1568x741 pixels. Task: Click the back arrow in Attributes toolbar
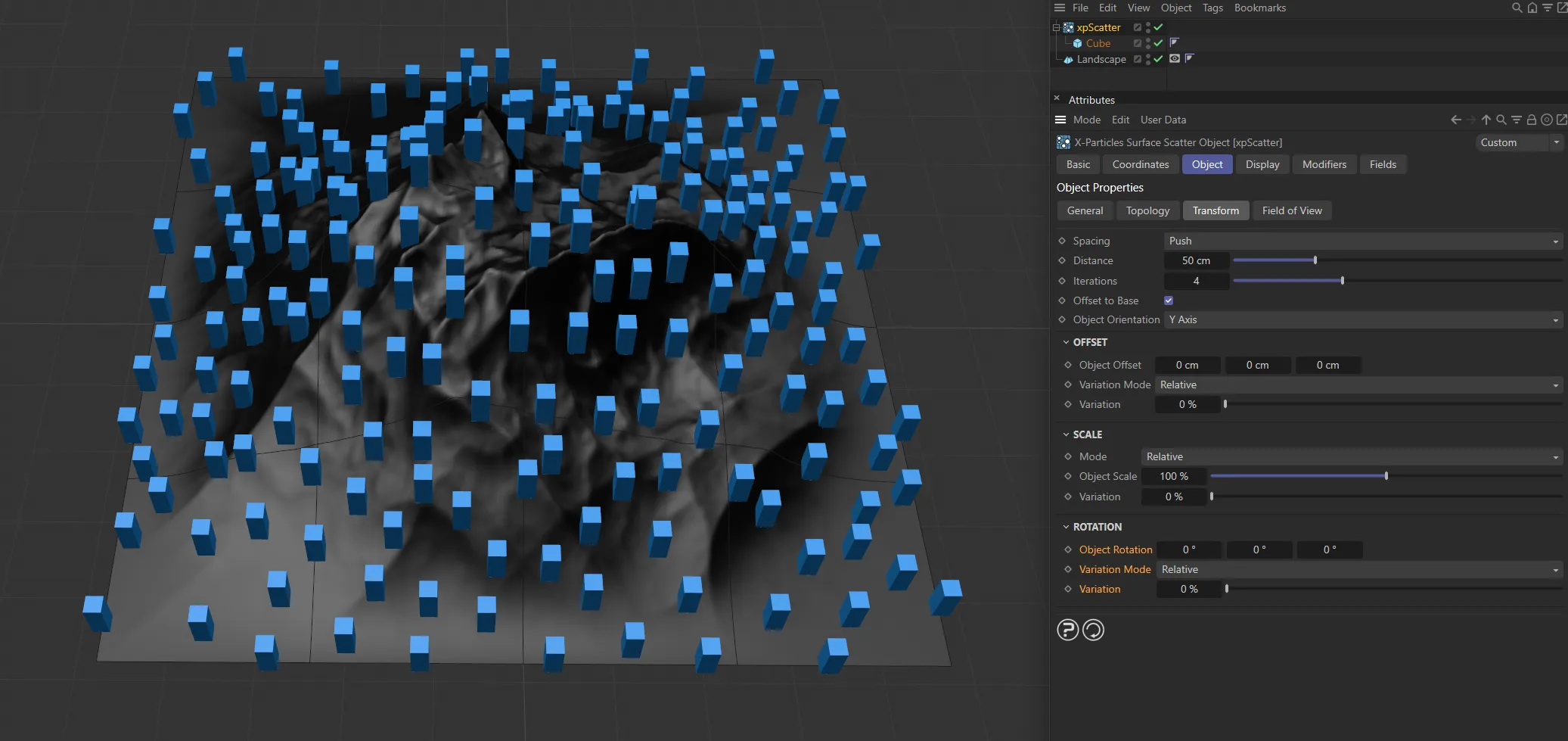[1456, 120]
